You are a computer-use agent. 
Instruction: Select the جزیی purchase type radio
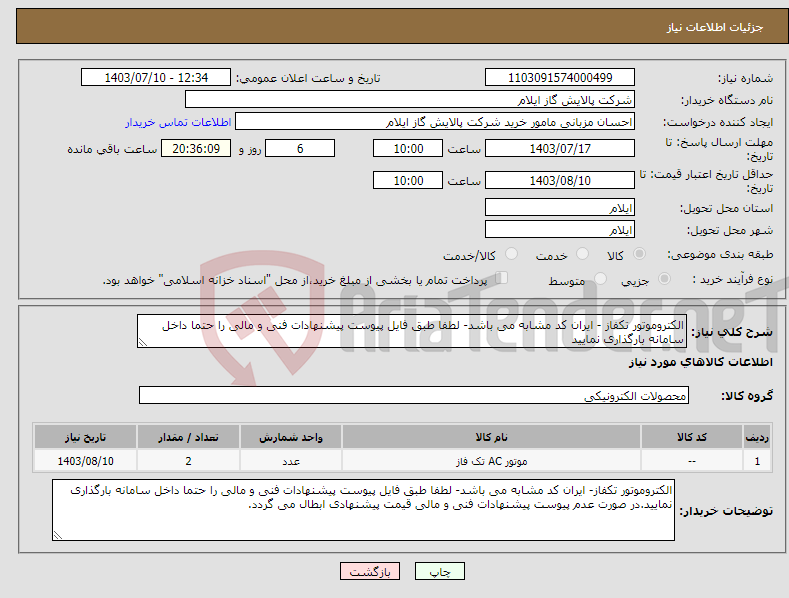tap(664, 279)
